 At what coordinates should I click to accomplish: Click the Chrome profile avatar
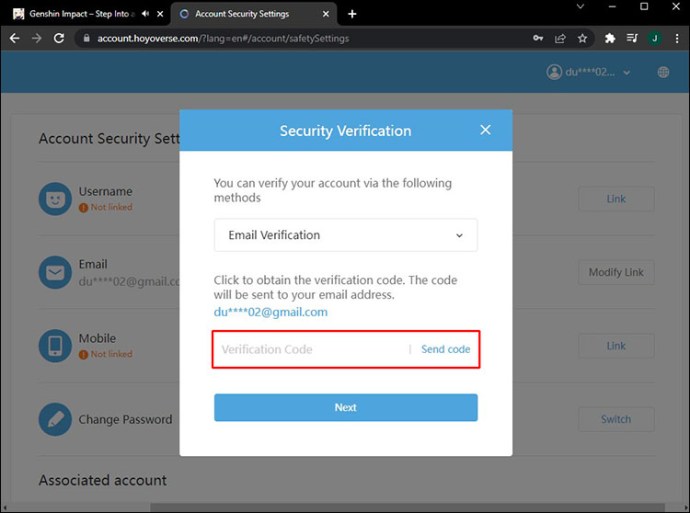tap(654, 38)
